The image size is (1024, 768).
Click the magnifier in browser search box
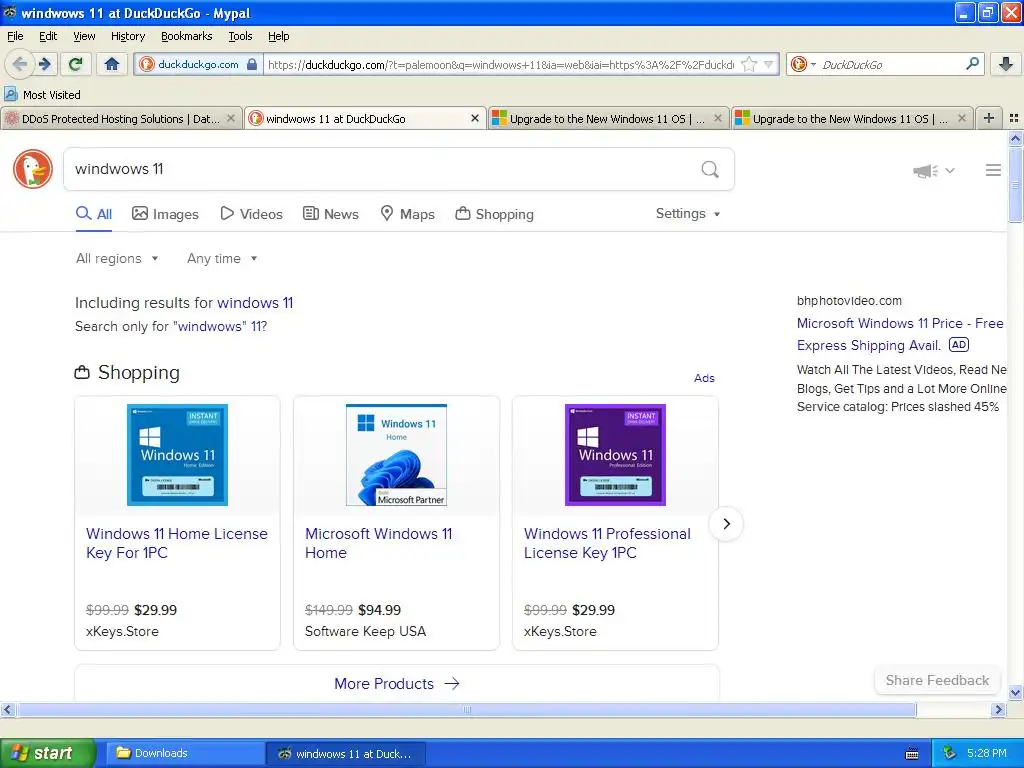[972, 64]
